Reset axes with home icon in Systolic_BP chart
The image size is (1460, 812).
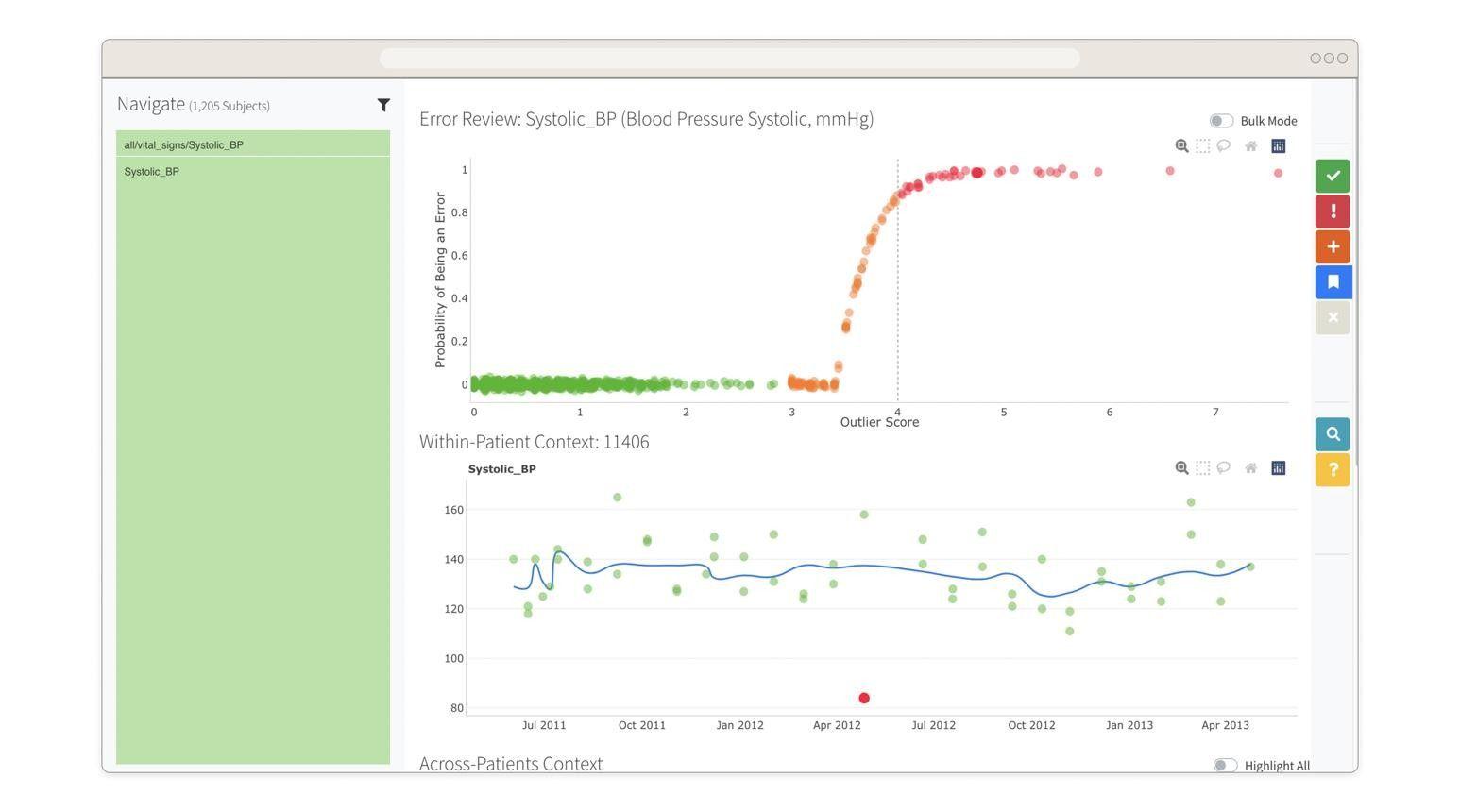pyautogui.click(x=1250, y=468)
